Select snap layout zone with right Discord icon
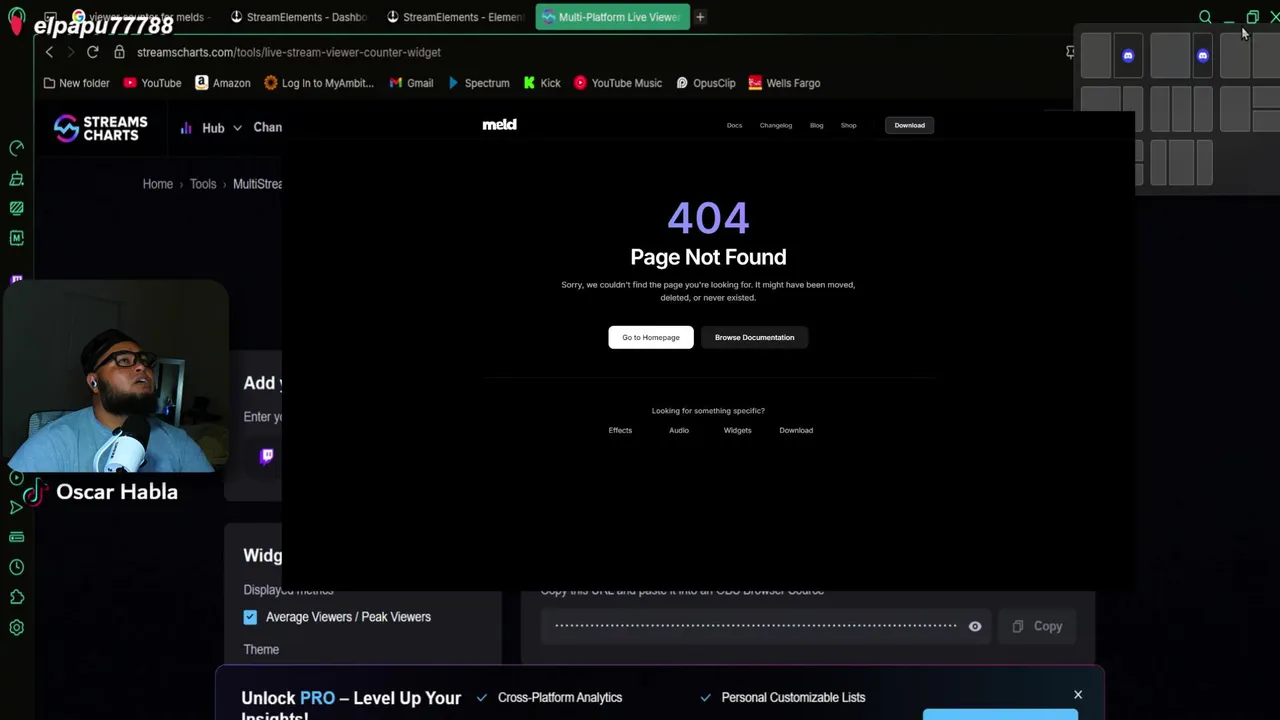1280x720 pixels. [1203, 56]
